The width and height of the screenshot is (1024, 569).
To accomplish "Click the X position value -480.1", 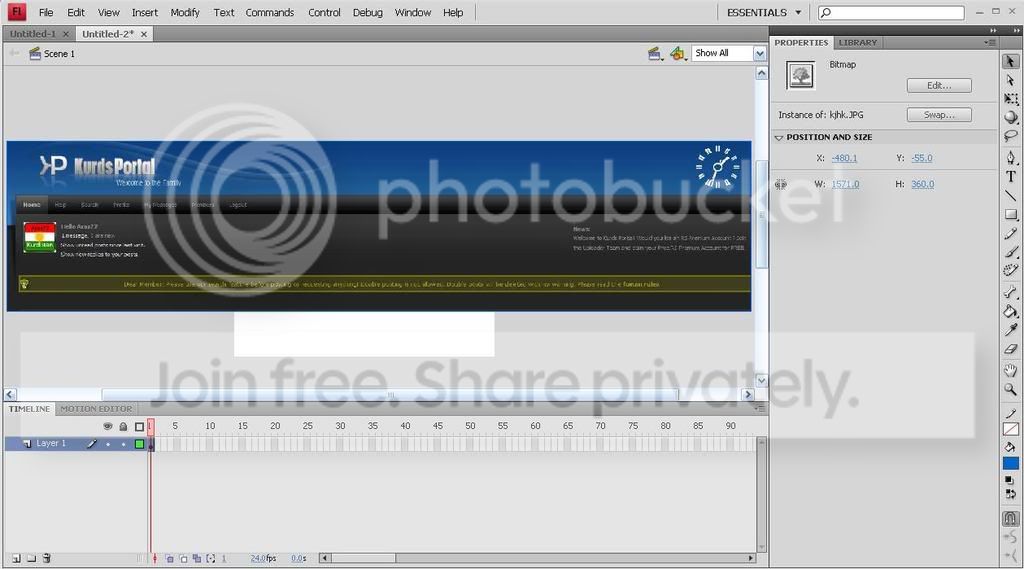I will coord(844,158).
